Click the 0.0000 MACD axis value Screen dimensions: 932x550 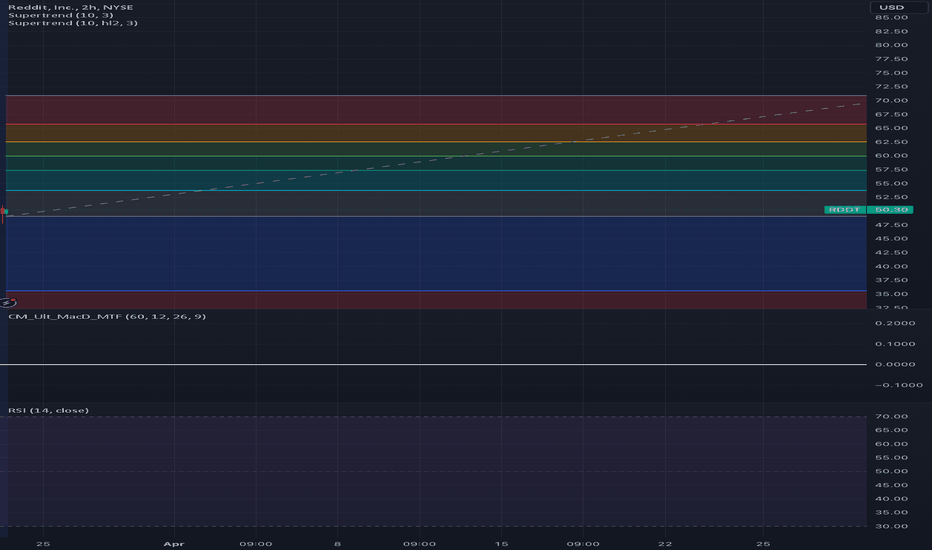895,364
